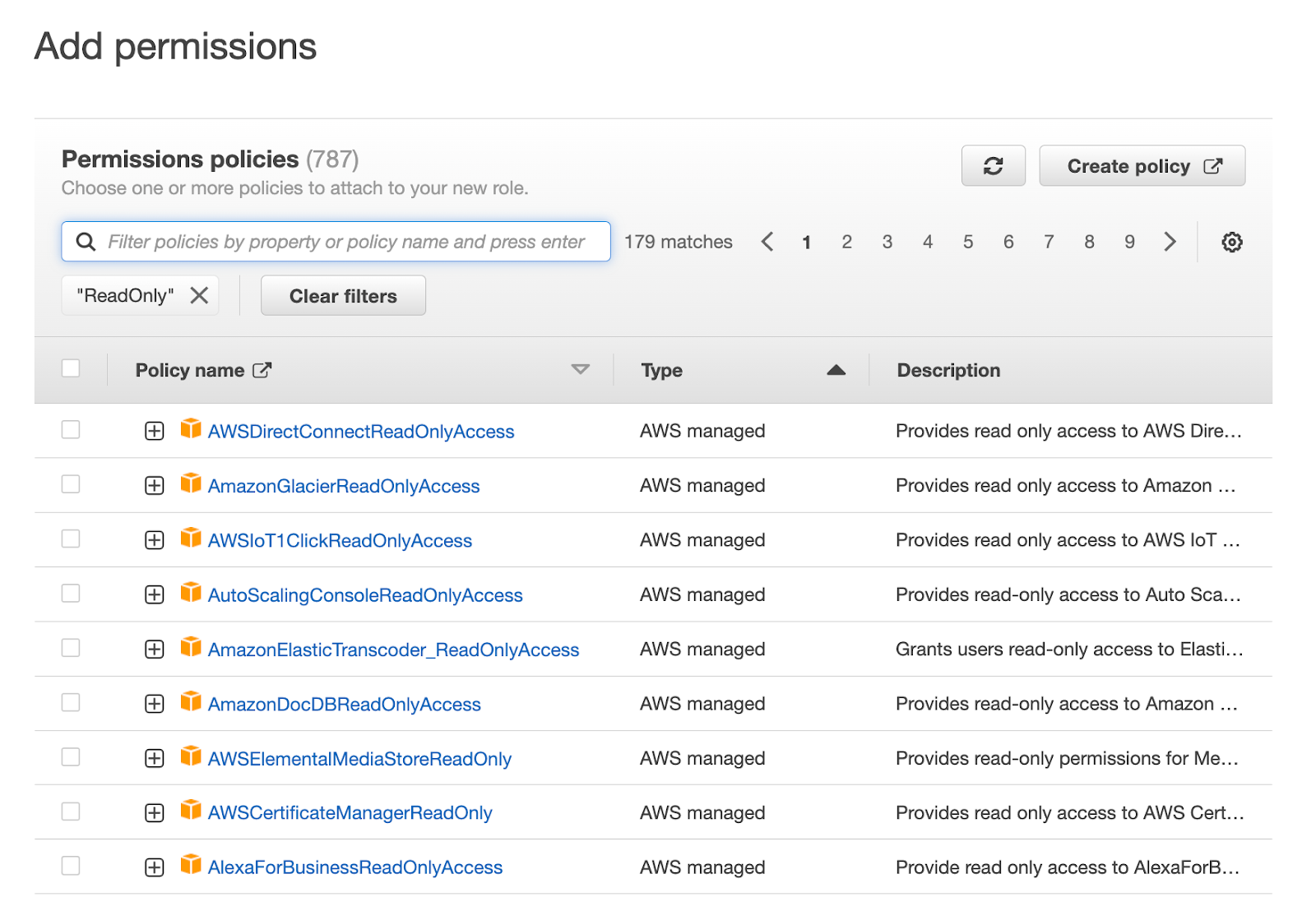Jump to page 3 of results
Screen dimensions: 1316x897
click(887, 243)
